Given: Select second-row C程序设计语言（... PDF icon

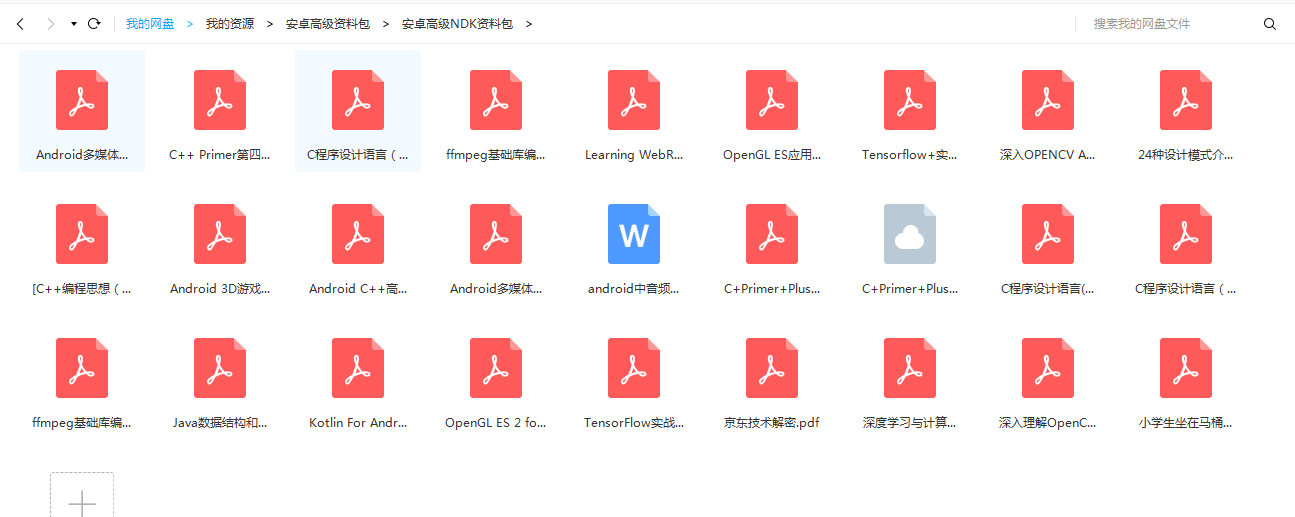Looking at the screenshot, I should 1186,234.
